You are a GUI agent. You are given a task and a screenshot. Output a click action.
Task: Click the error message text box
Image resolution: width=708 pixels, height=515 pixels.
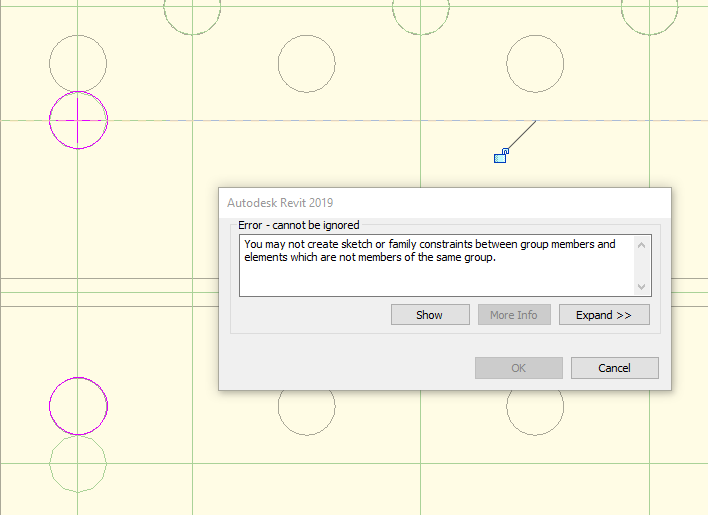445,265
